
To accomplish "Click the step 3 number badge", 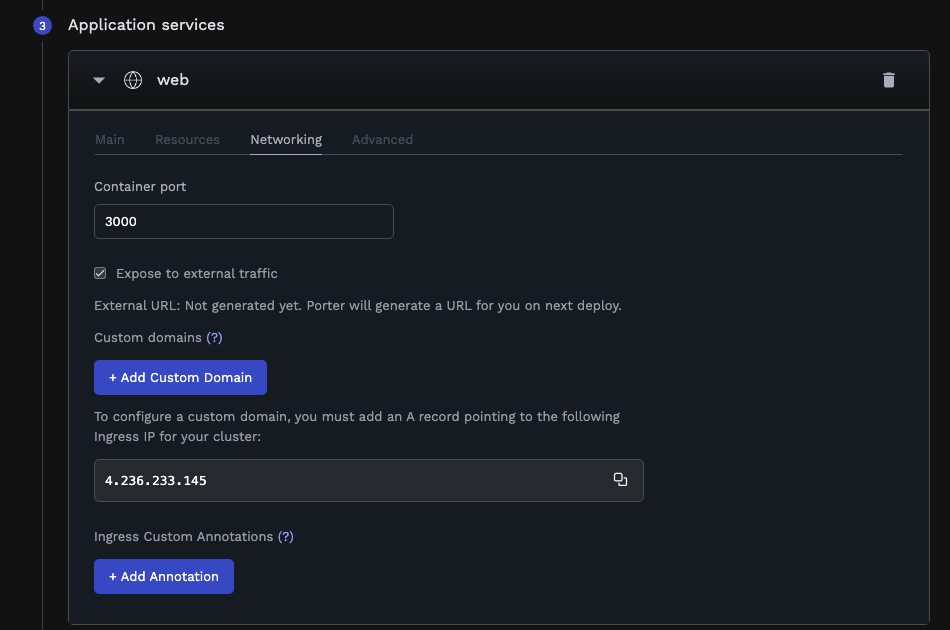I will point(42,26).
